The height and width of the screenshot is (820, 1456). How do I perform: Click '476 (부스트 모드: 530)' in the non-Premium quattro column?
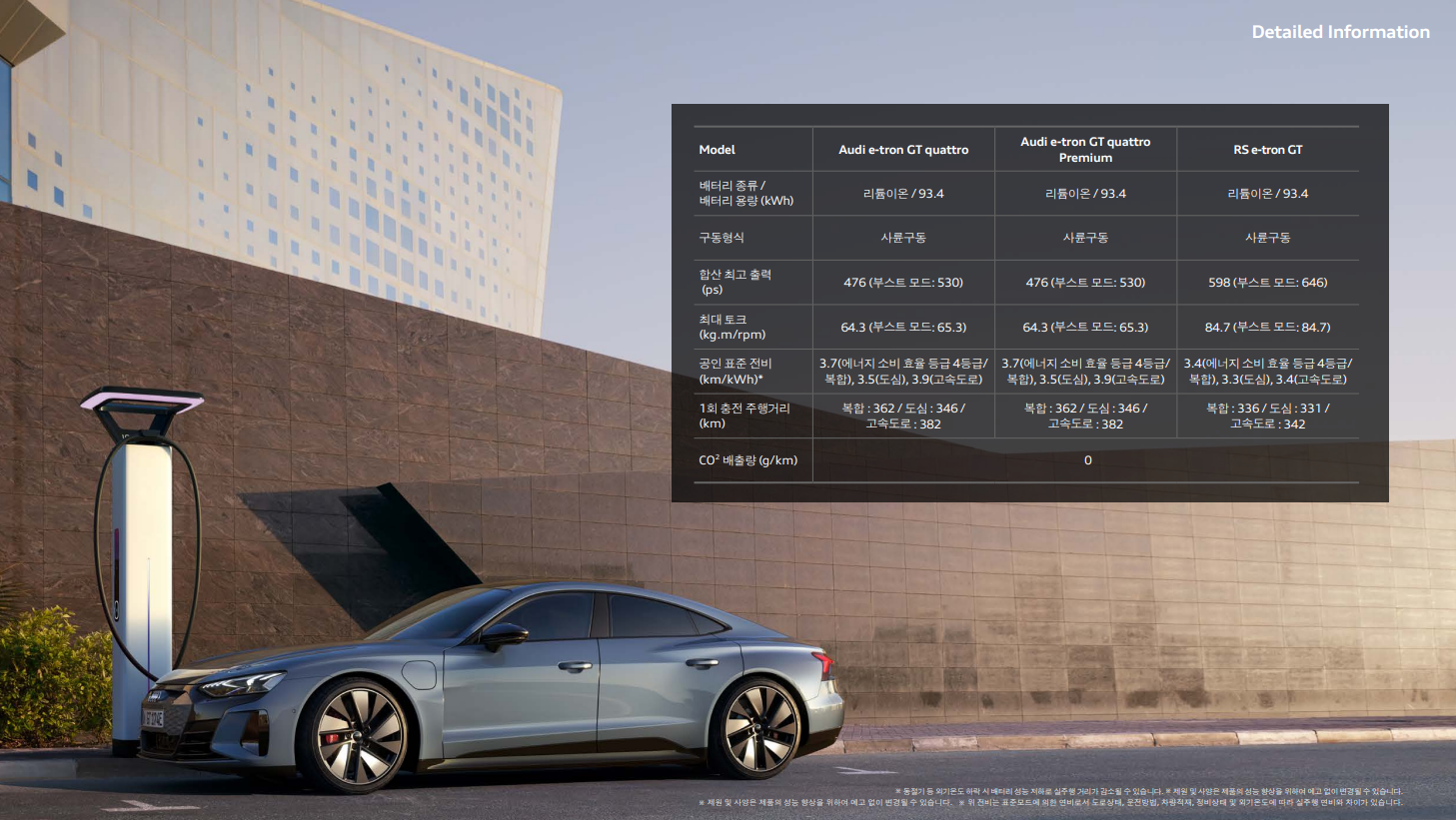pos(903,283)
